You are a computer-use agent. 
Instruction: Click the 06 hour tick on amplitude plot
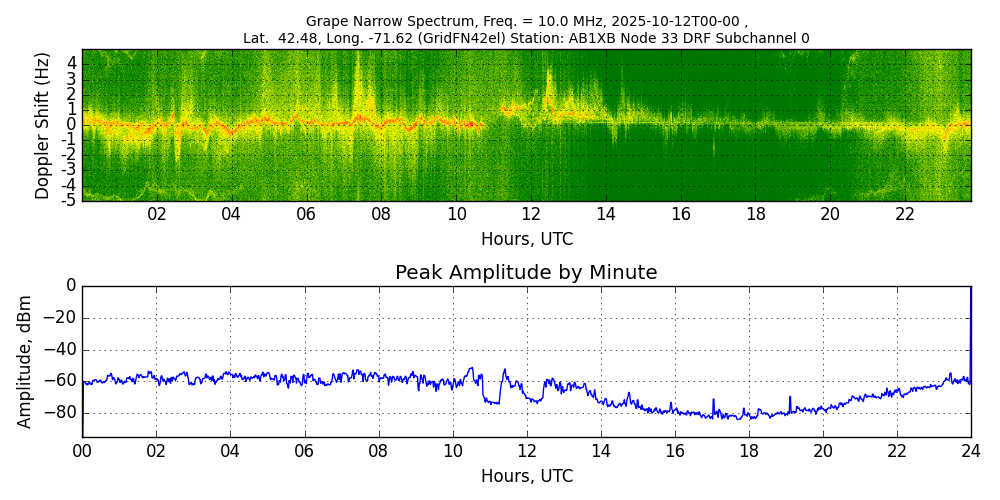(x=305, y=451)
